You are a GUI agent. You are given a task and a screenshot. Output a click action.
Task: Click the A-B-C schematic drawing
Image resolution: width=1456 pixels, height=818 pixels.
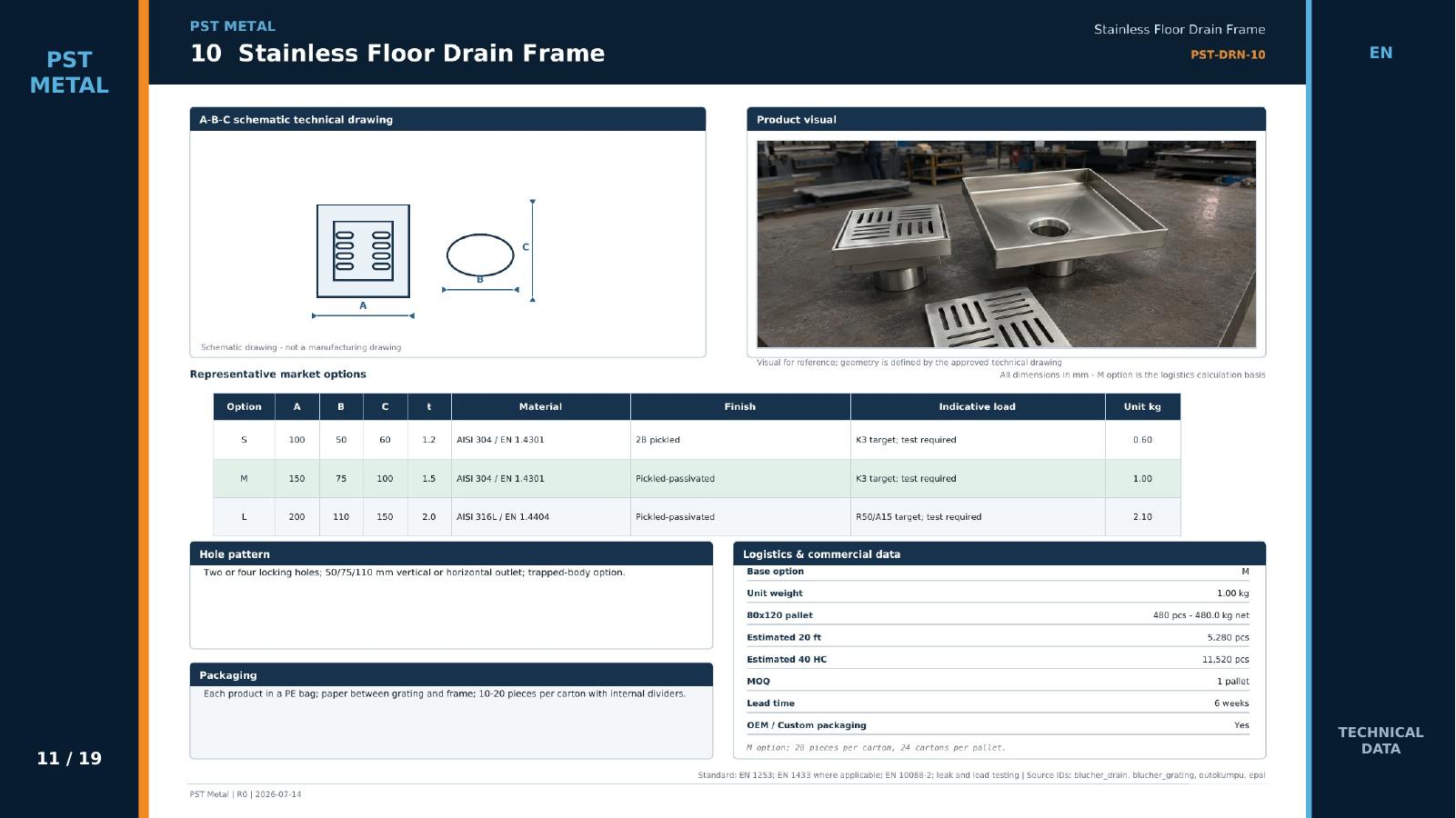point(426,261)
